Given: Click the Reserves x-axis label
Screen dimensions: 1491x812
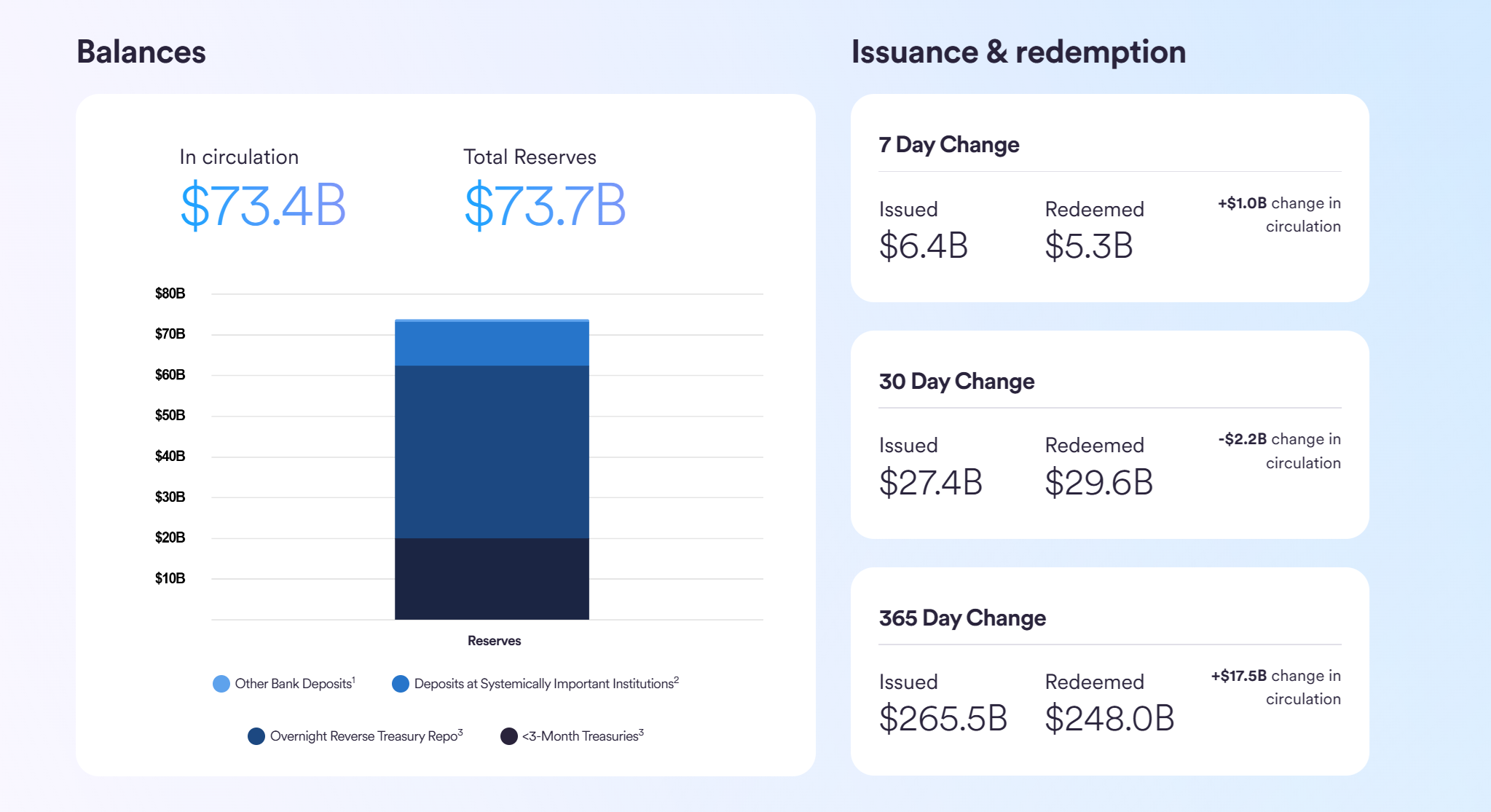Looking at the screenshot, I should (x=494, y=641).
